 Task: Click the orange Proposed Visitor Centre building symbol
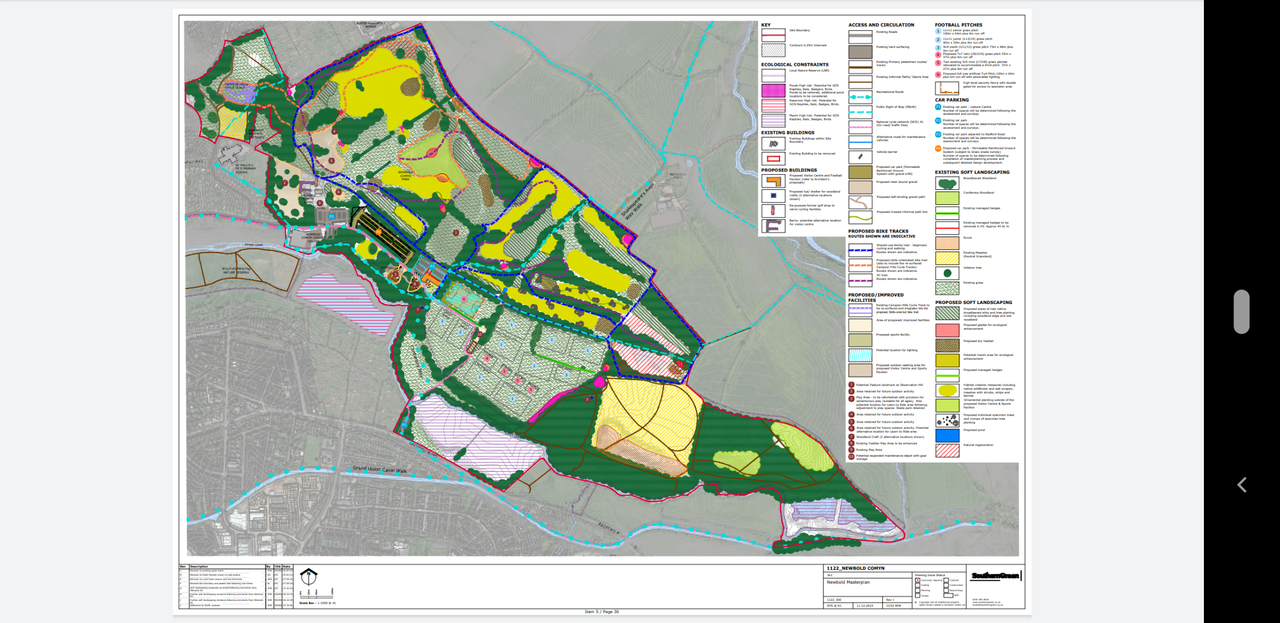[x=773, y=183]
